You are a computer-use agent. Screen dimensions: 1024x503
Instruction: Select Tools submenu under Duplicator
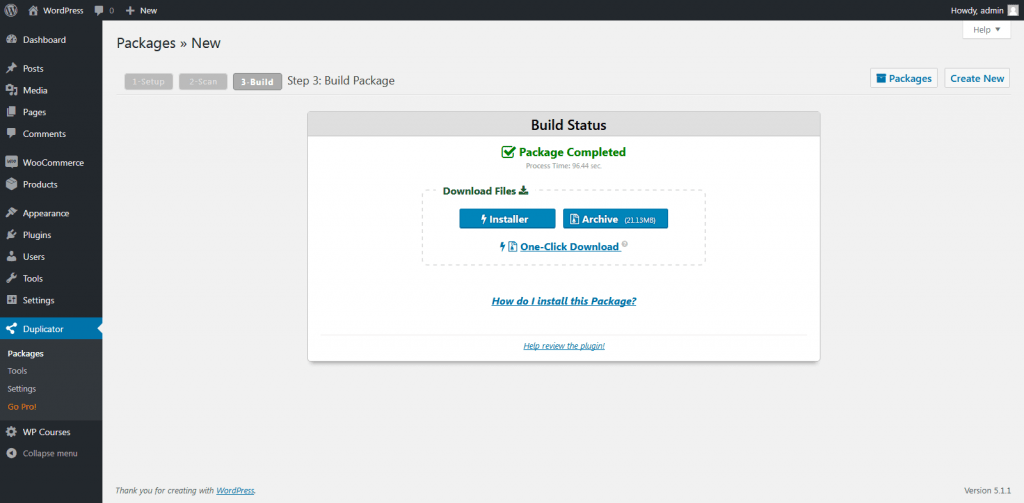tap(17, 371)
